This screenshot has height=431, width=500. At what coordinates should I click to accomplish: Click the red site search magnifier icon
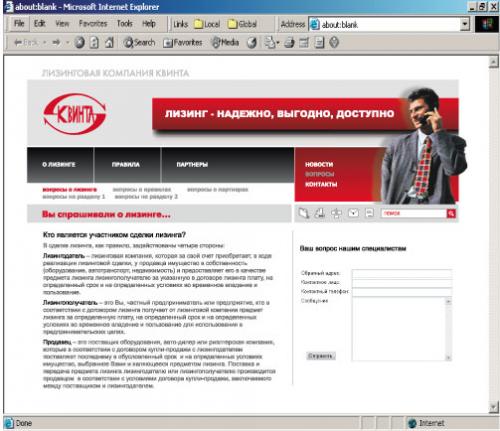451,213
